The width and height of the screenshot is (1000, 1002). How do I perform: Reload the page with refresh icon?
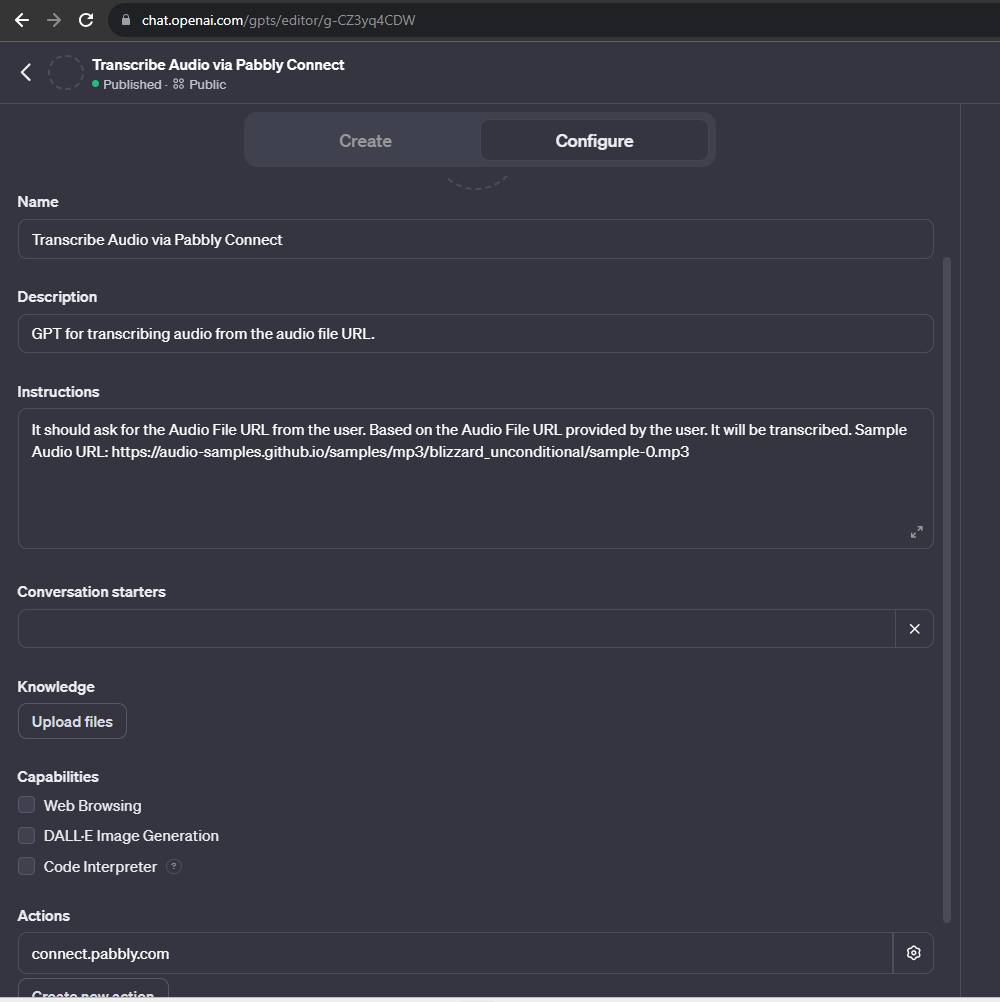[86, 20]
